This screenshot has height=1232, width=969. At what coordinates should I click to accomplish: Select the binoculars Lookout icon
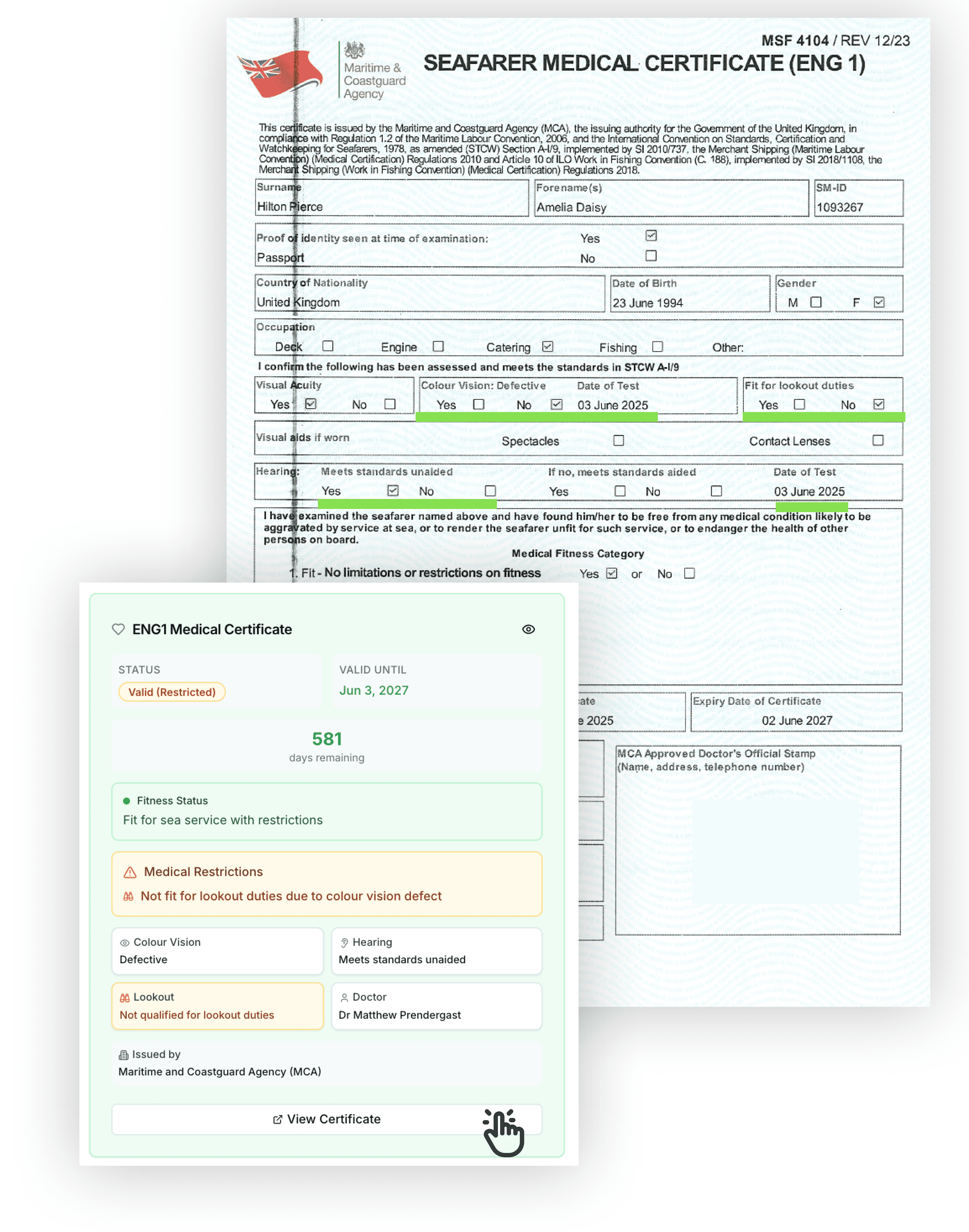tap(125, 997)
